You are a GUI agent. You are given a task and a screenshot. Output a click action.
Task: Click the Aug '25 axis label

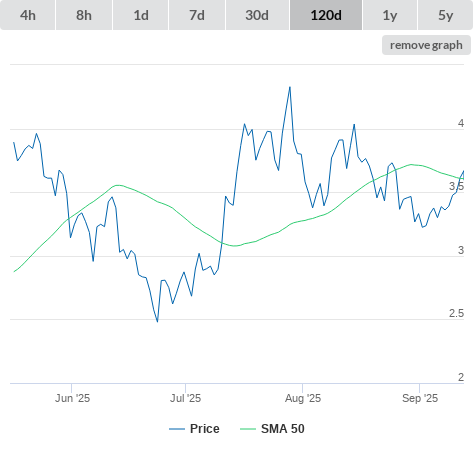click(x=303, y=398)
